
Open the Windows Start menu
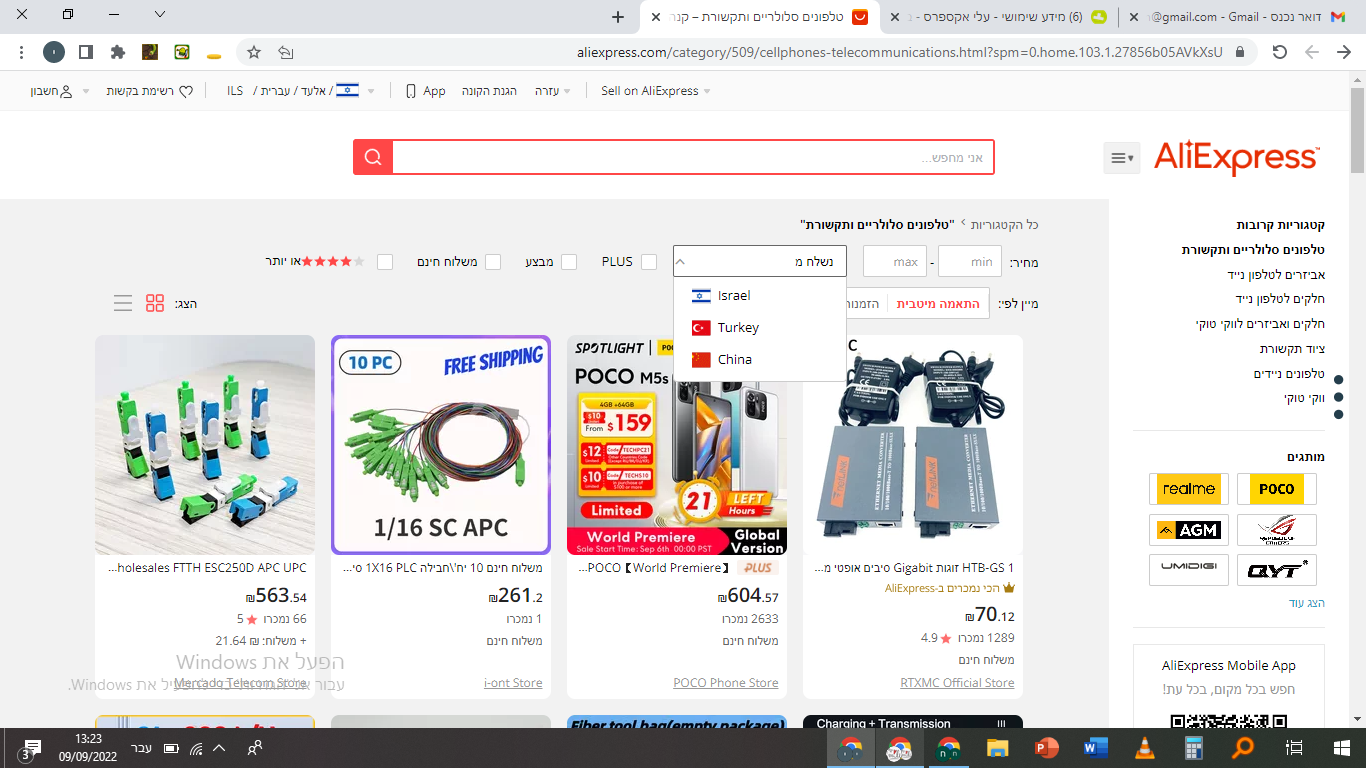tap(1342, 748)
